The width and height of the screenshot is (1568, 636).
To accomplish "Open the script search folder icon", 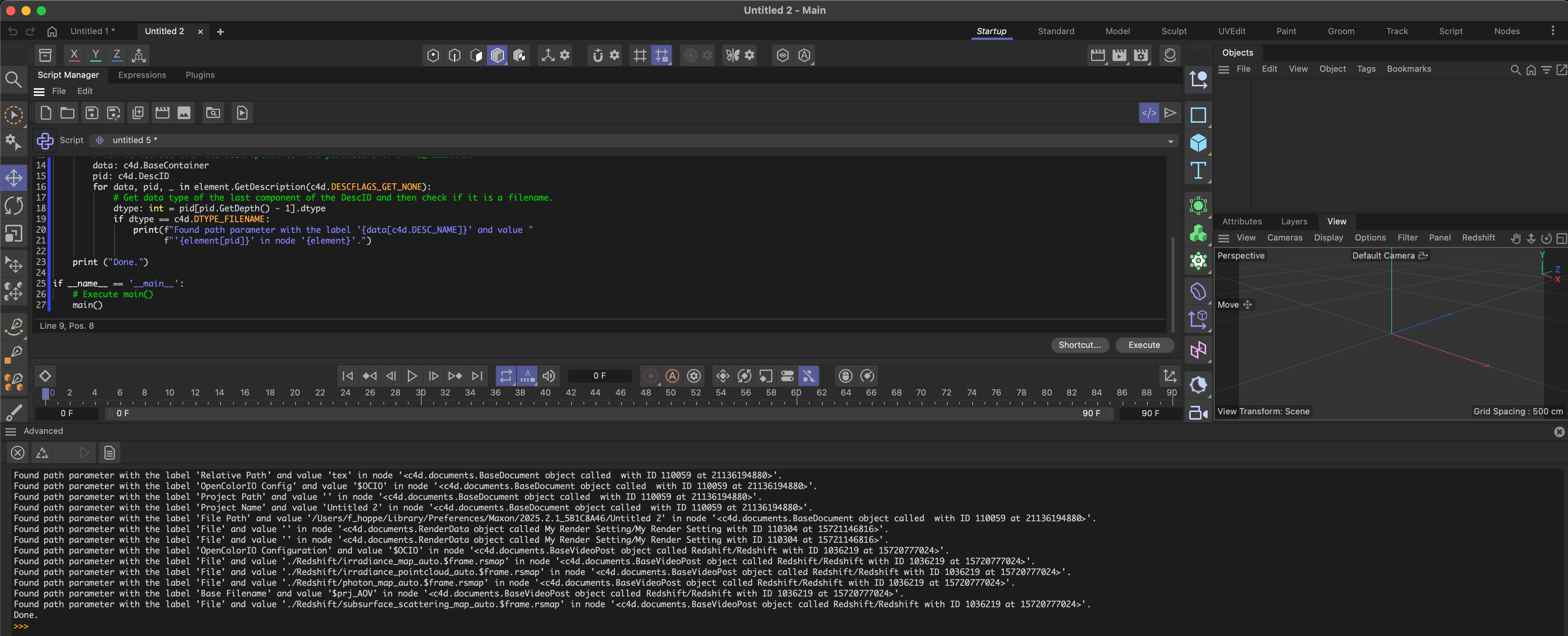I will click(212, 113).
